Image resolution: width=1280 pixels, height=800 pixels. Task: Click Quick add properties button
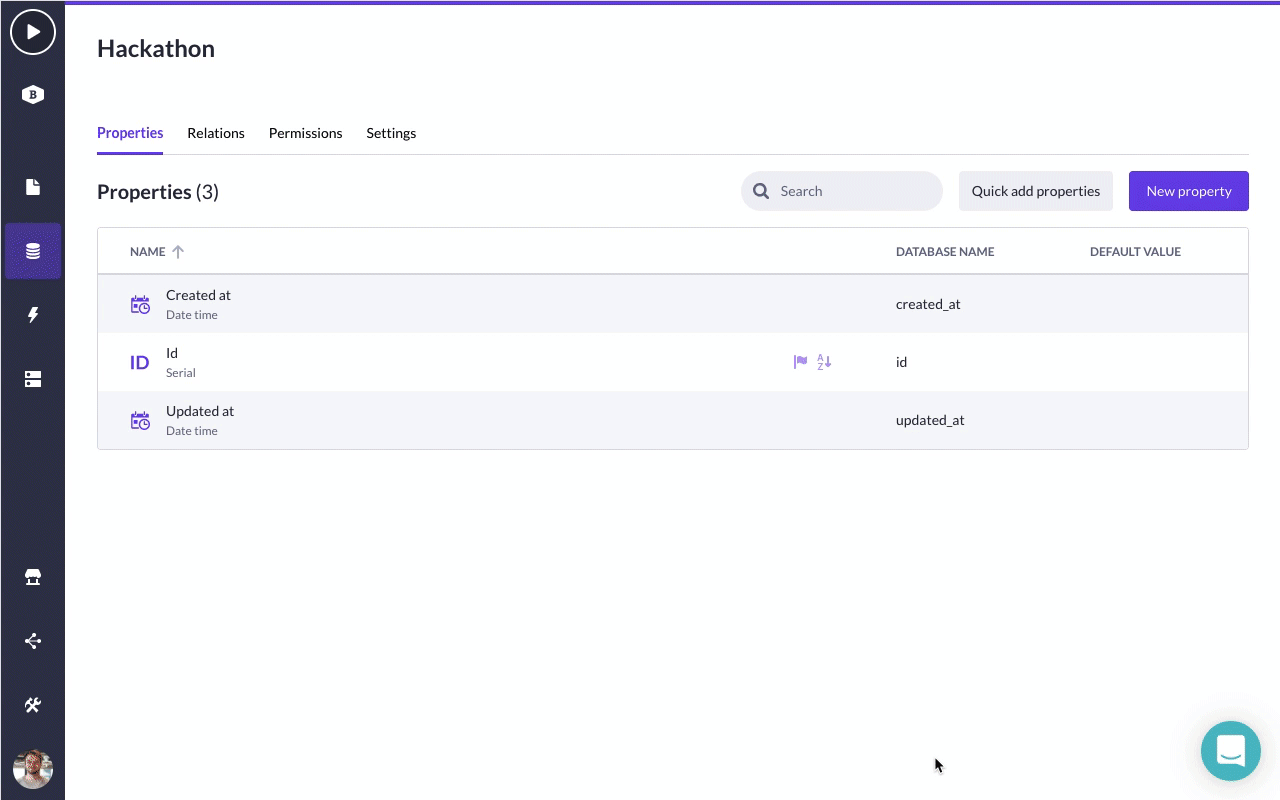pos(1035,191)
